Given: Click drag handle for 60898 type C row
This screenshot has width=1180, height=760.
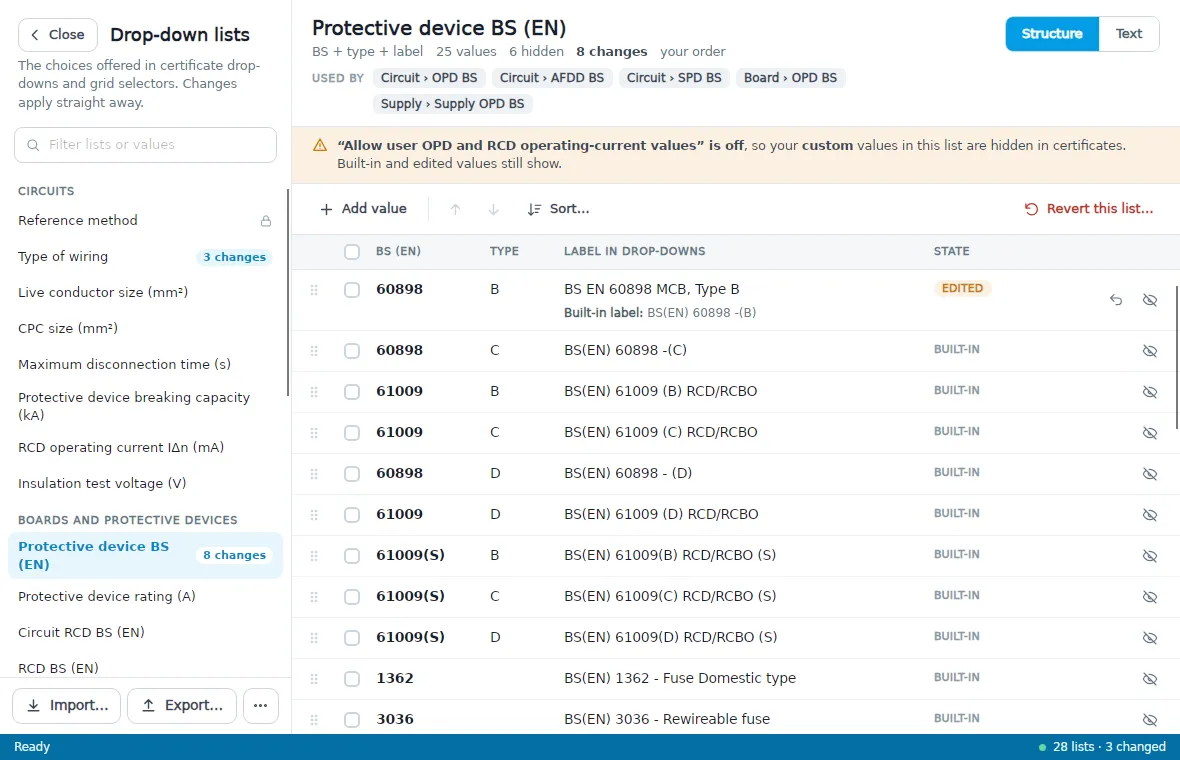Looking at the screenshot, I should (x=314, y=351).
